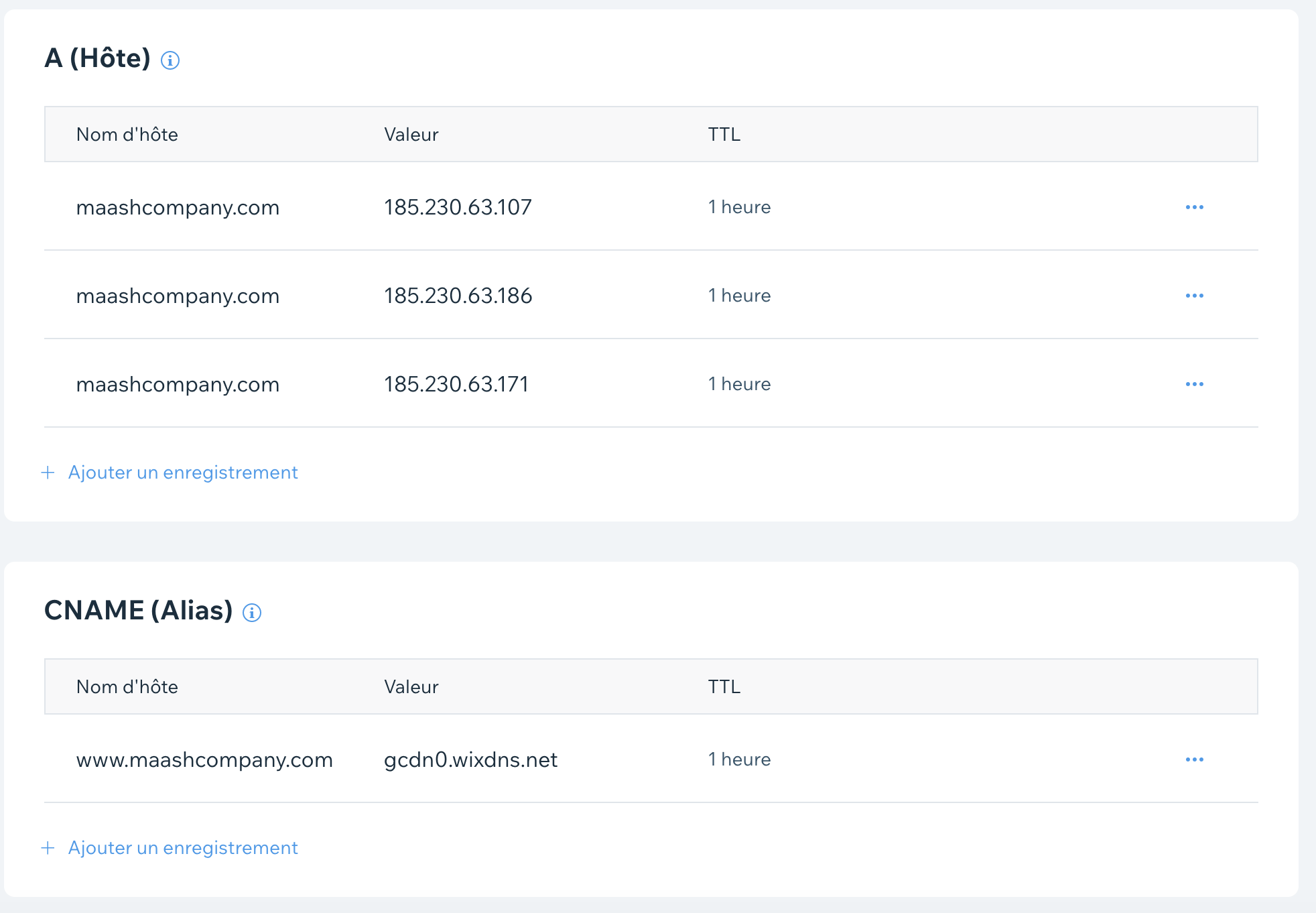Open options menu for 185.230.63.107 record

pos(1195,207)
